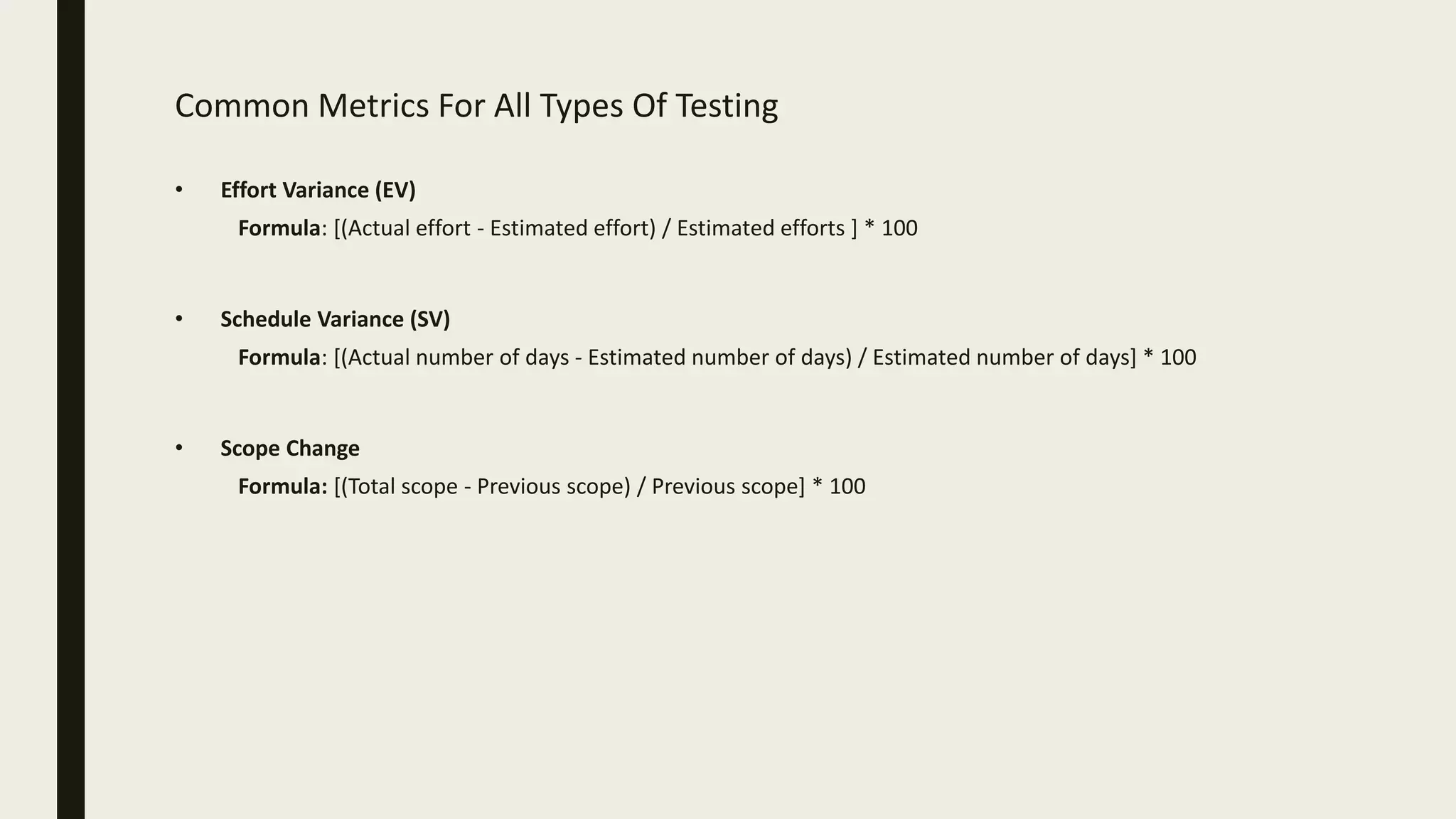Click the '* 100' ending the schedule formula

pyautogui.click(x=1169, y=358)
